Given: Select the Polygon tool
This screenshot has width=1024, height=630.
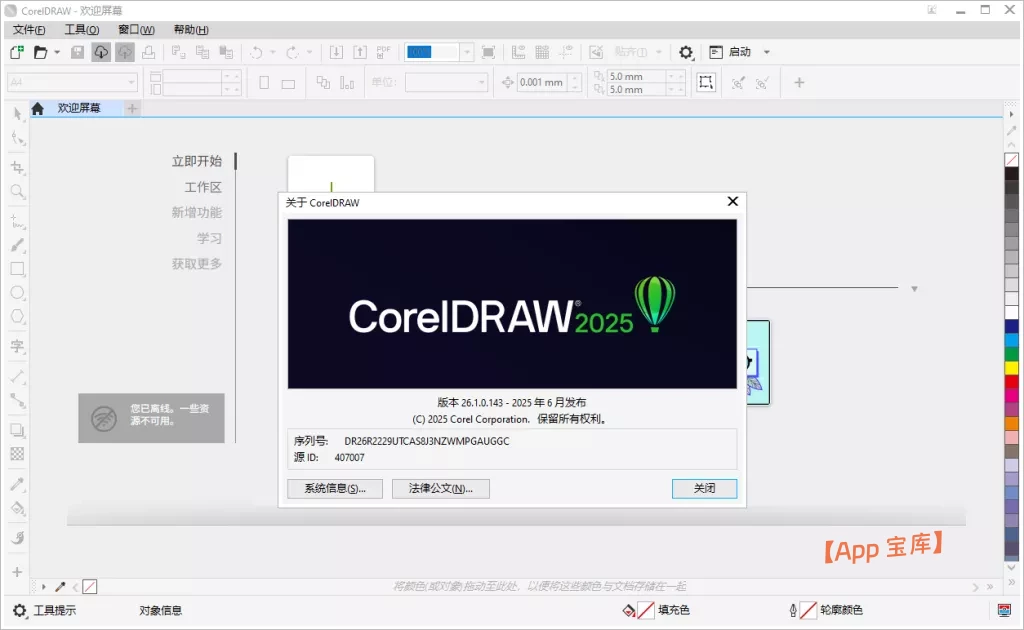Looking at the screenshot, I should coord(17,317).
